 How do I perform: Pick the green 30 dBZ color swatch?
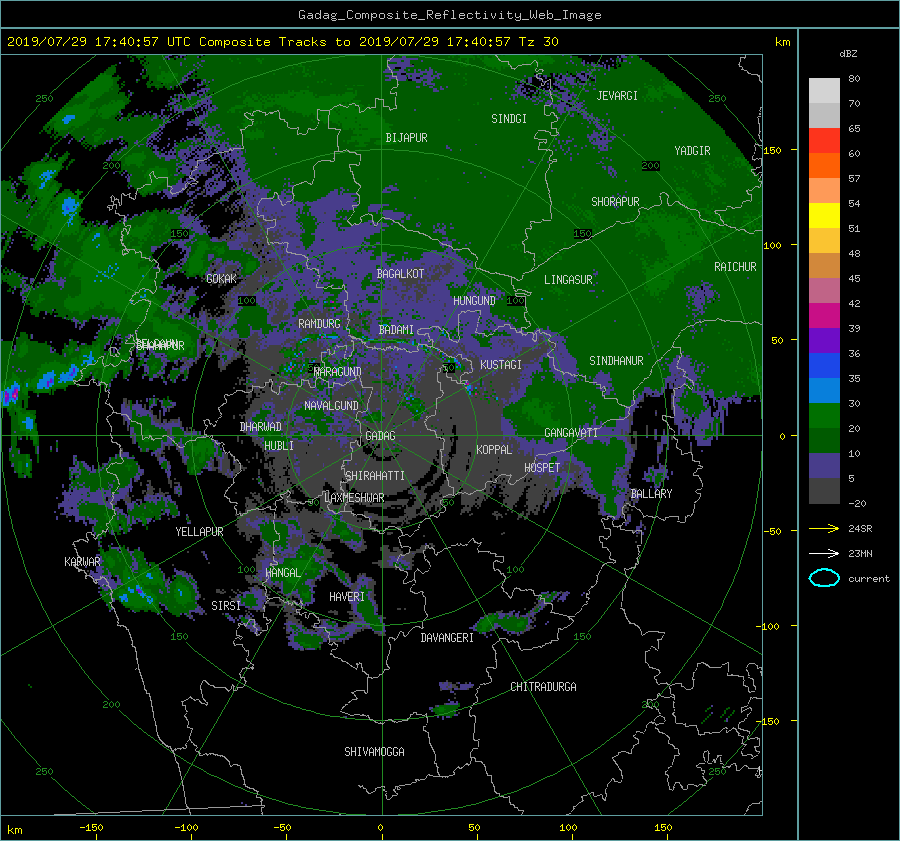824,415
